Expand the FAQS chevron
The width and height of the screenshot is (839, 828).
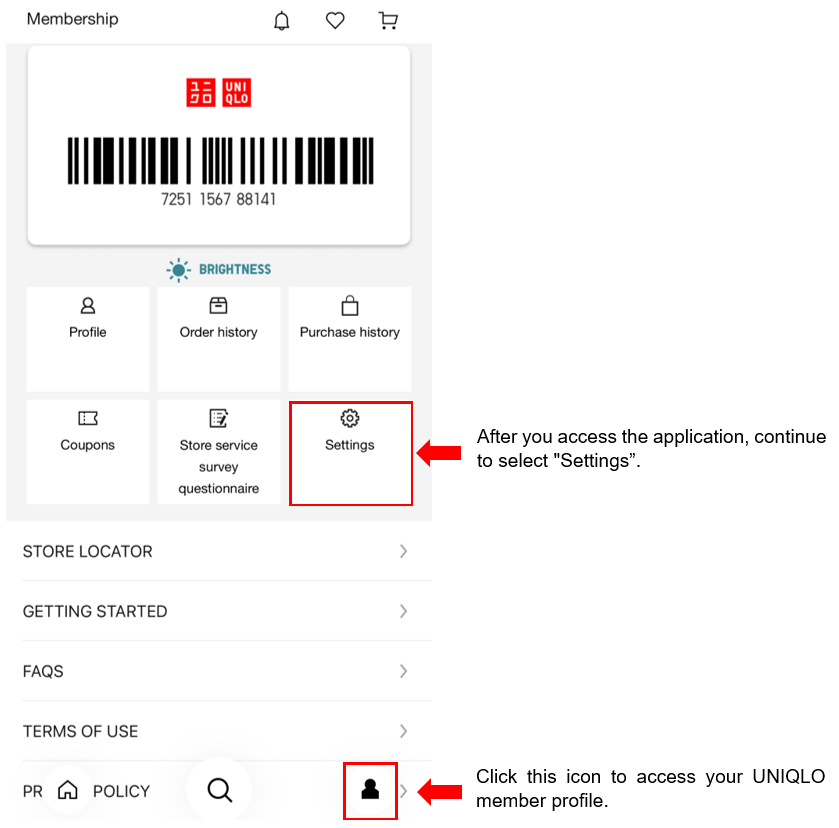click(x=403, y=671)
